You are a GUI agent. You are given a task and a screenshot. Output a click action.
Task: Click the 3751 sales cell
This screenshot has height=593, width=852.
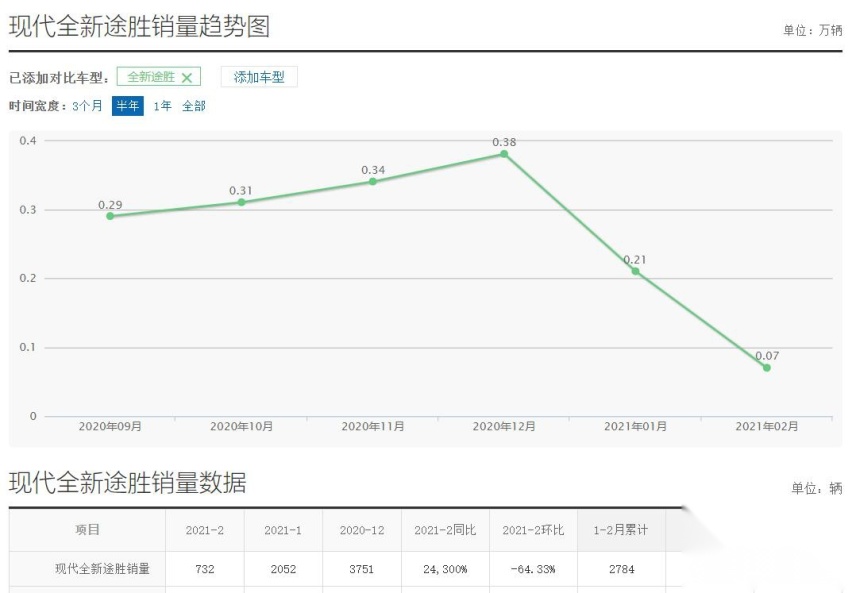(362, 570)
